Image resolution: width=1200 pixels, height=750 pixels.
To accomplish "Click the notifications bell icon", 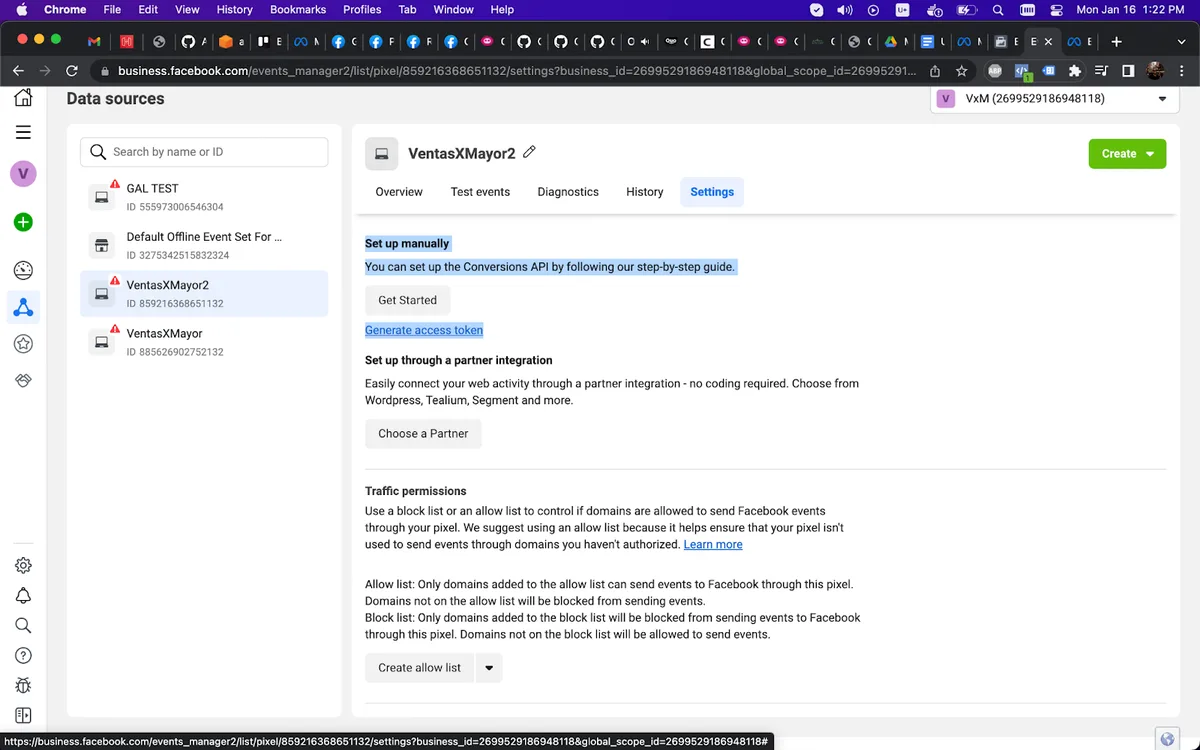I will pos(23,595).
